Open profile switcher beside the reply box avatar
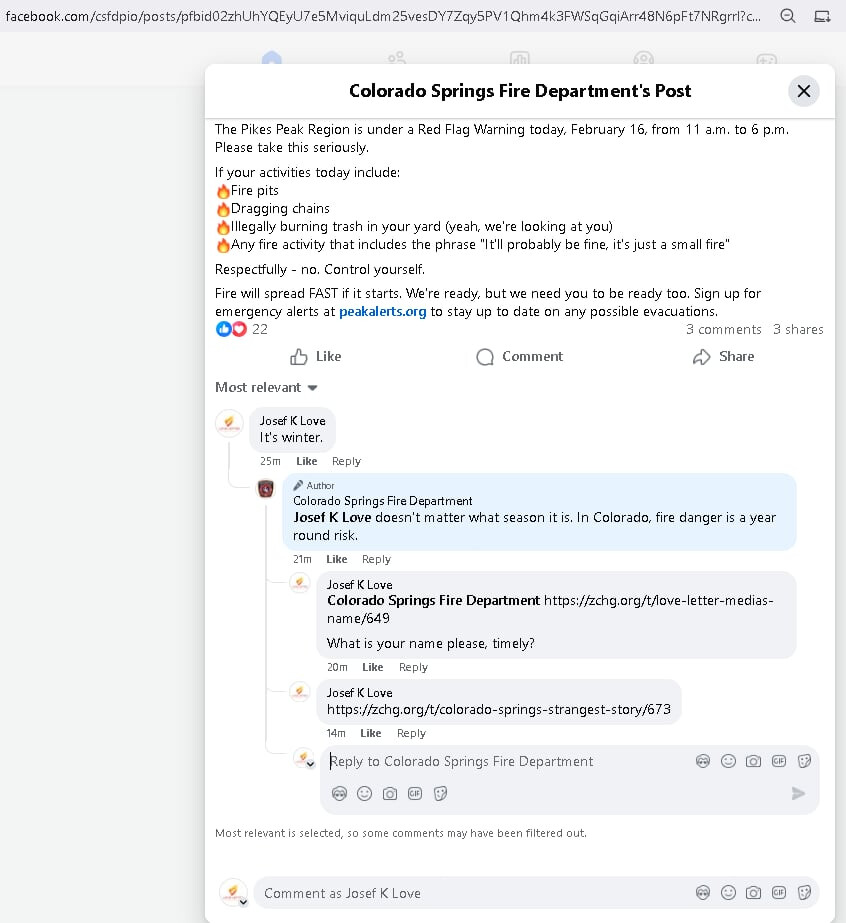Screen dimensions: 846x923 (x=310, y=765)
